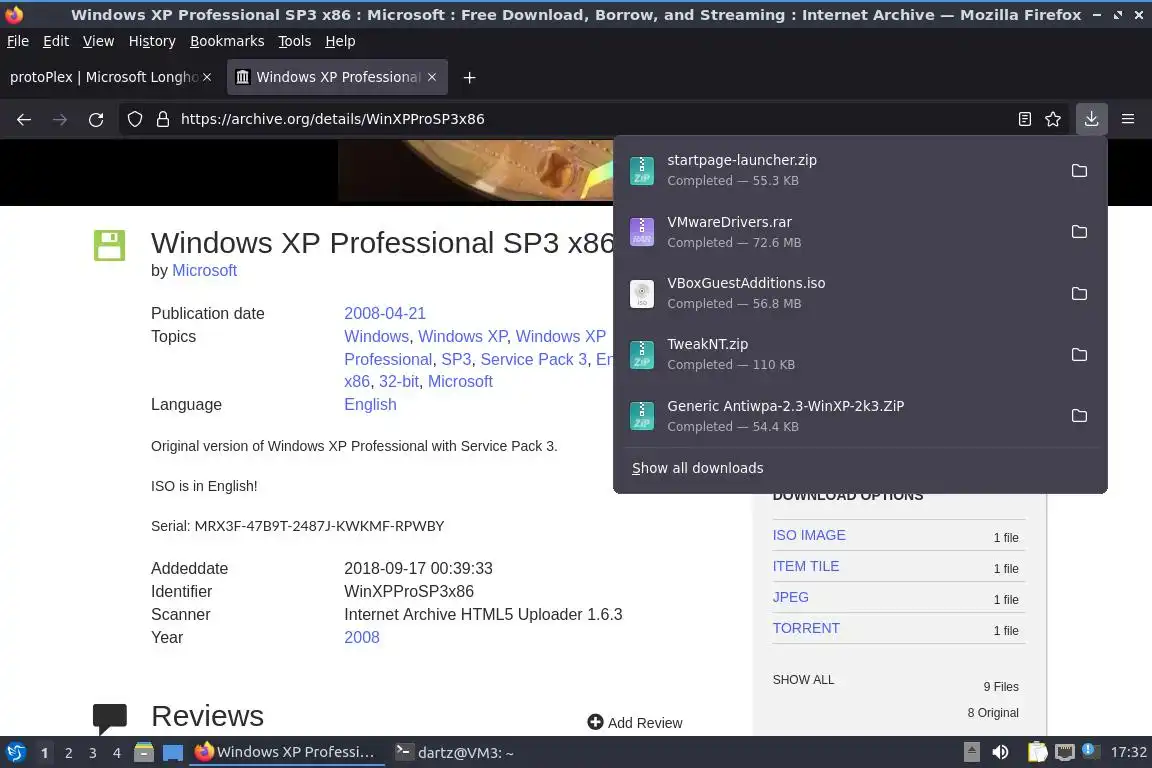This screenshot has width=1152, height=768.
Task: Toggle reader view icon
Action: [1024, 119]
